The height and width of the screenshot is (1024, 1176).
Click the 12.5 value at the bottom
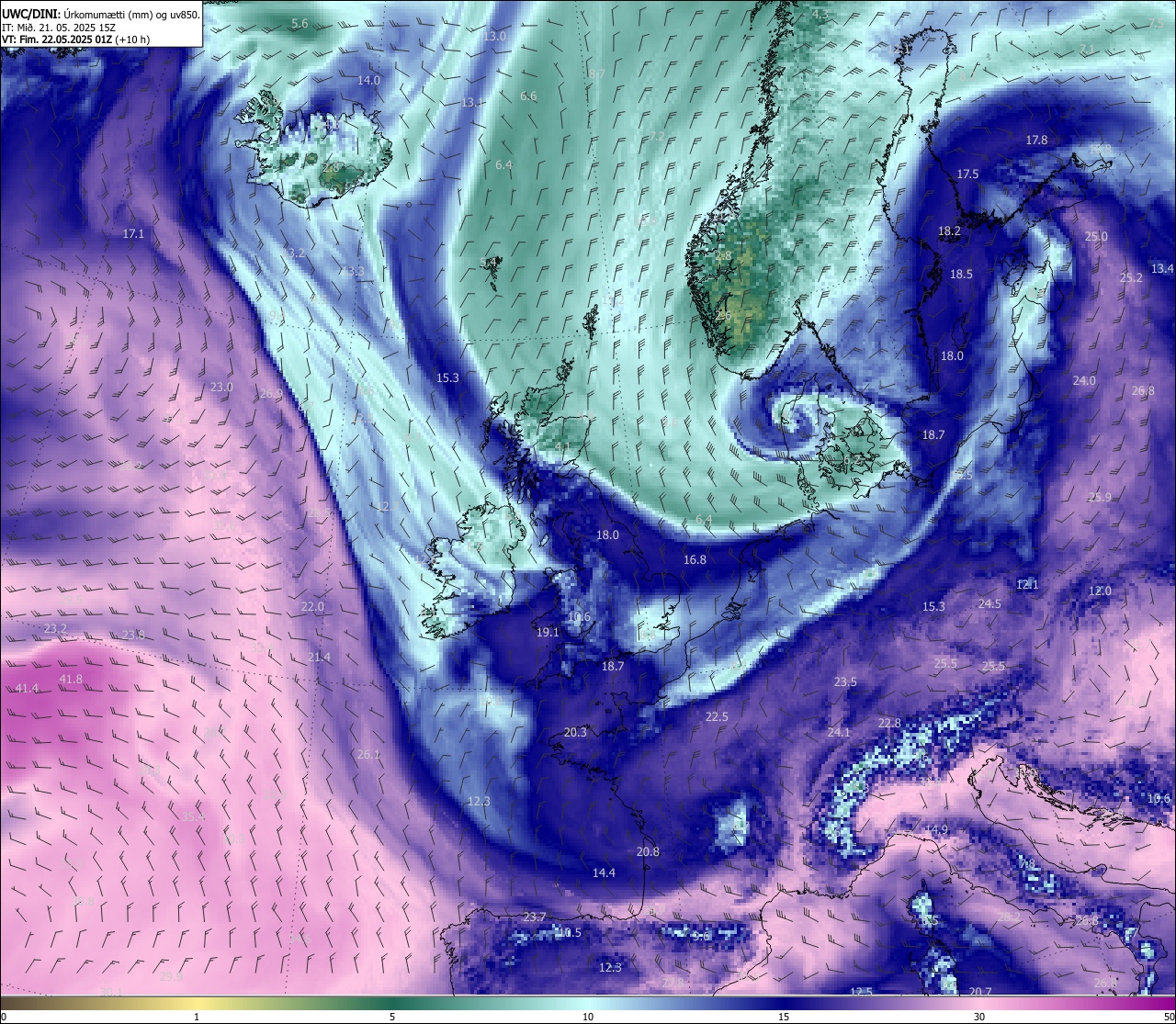click(x=861, y=992)
